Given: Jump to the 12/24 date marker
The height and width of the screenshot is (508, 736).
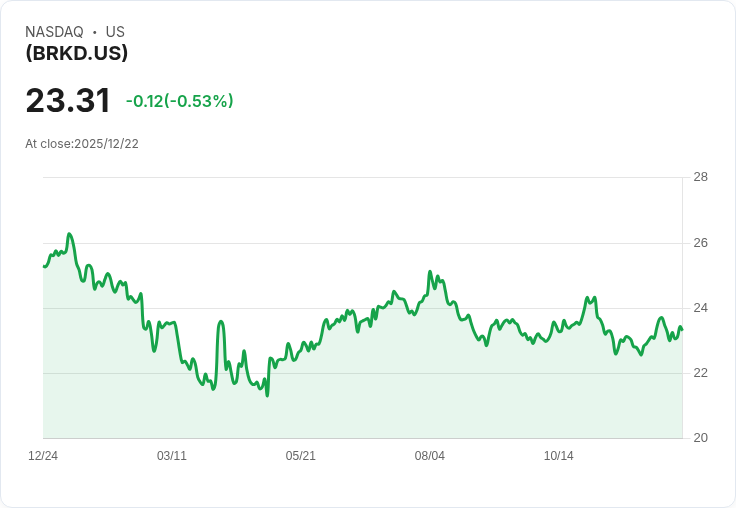Looking at the screenshot, I should coord(43,456).
